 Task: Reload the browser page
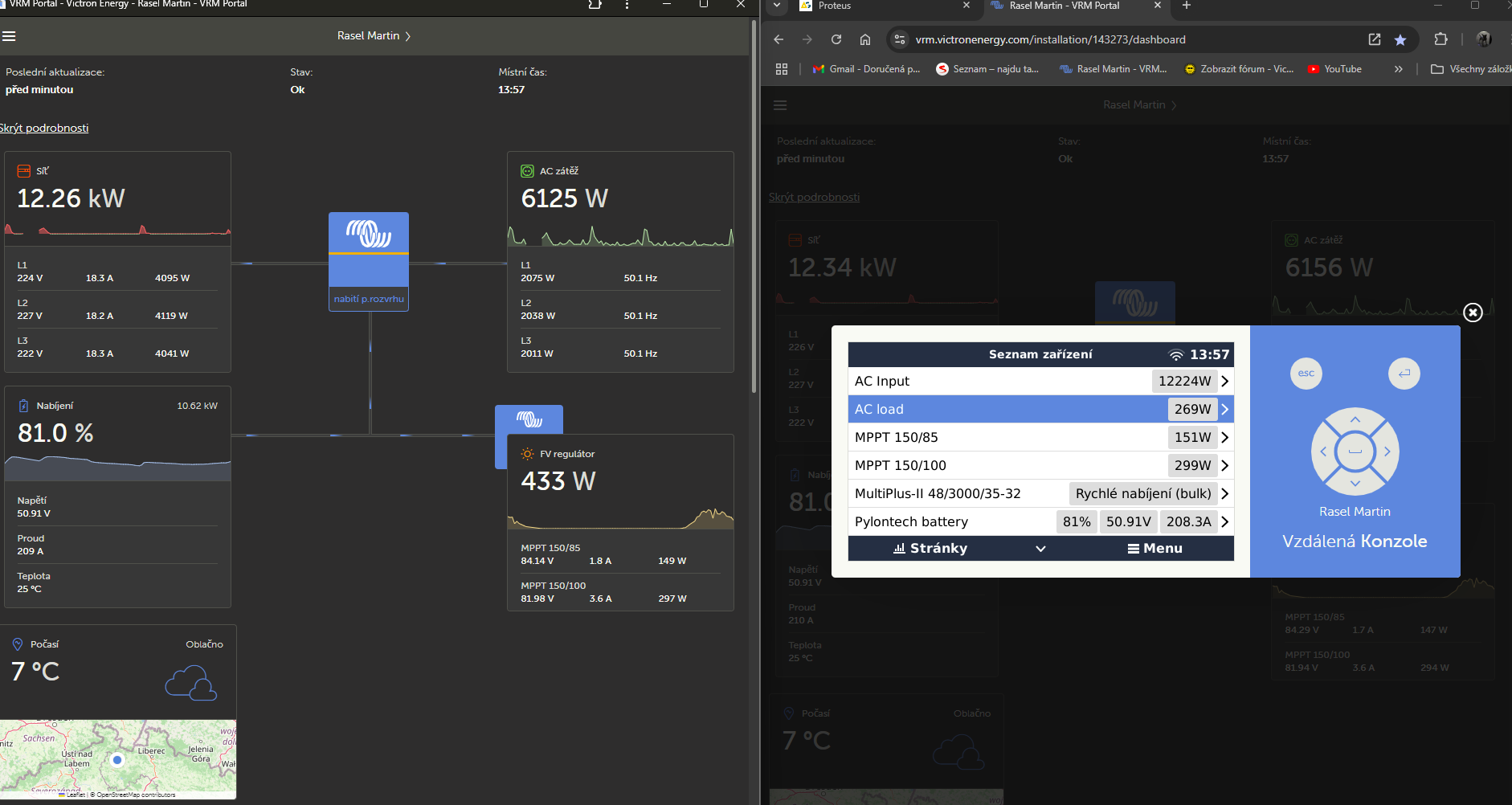(x=836, y=39)
